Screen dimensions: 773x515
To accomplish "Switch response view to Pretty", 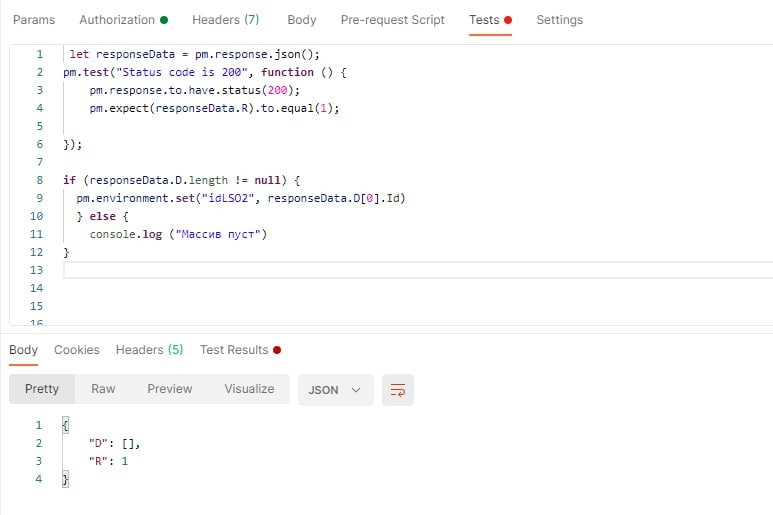I will pyautogui.click(x=42, y=389).
